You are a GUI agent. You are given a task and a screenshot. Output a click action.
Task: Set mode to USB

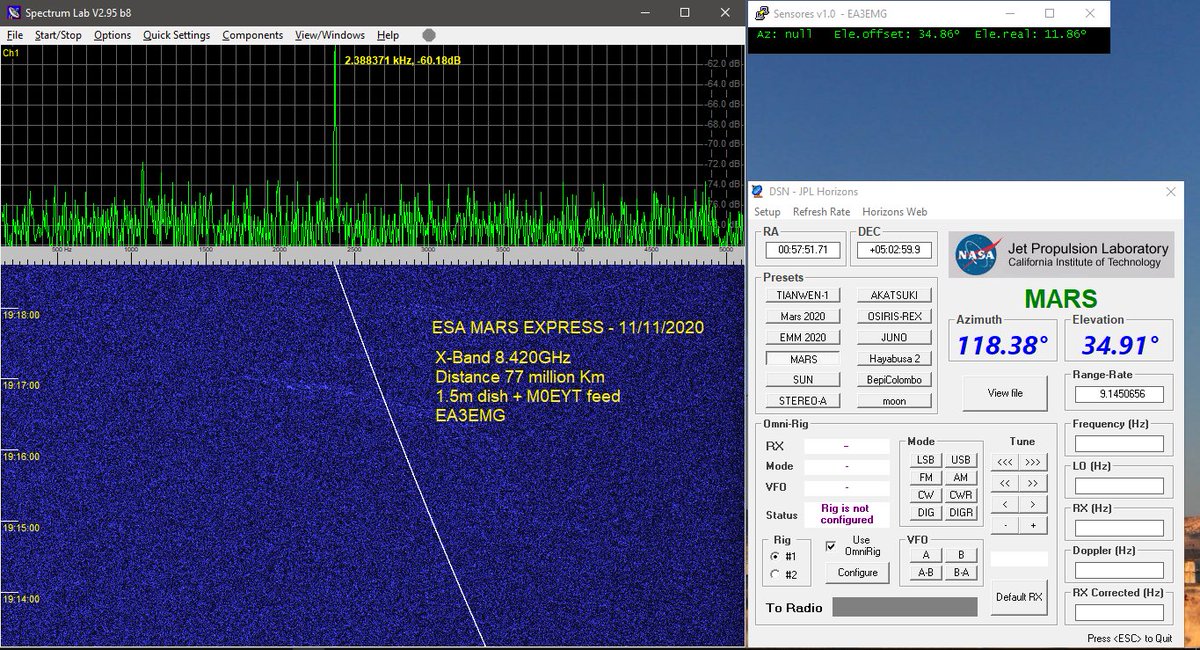[960, 459]
